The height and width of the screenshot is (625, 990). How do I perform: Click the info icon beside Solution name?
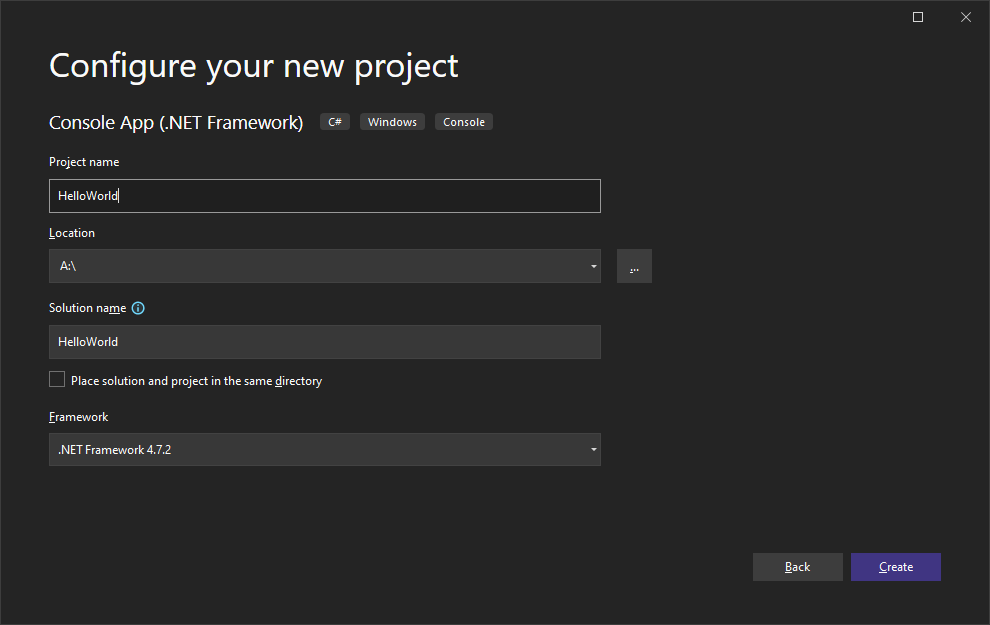(138, 308)
